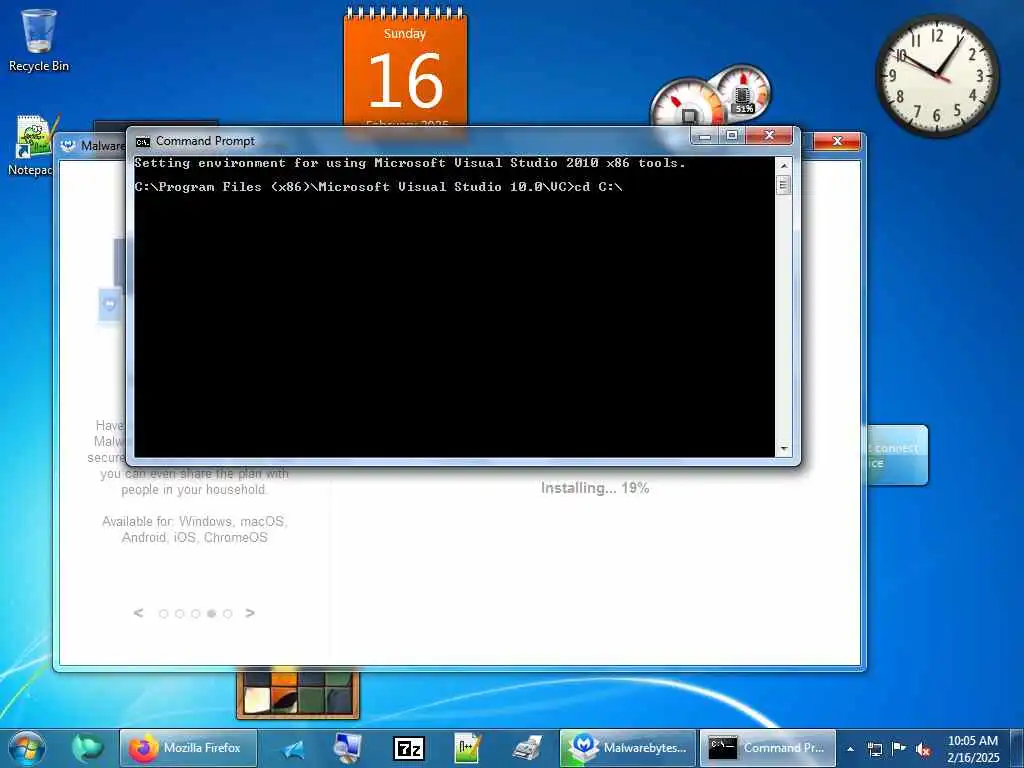1024x768 pixels.
Task: Click the CPU meter gadget dial
Action: pyautogui.click(x=688, y=104)
